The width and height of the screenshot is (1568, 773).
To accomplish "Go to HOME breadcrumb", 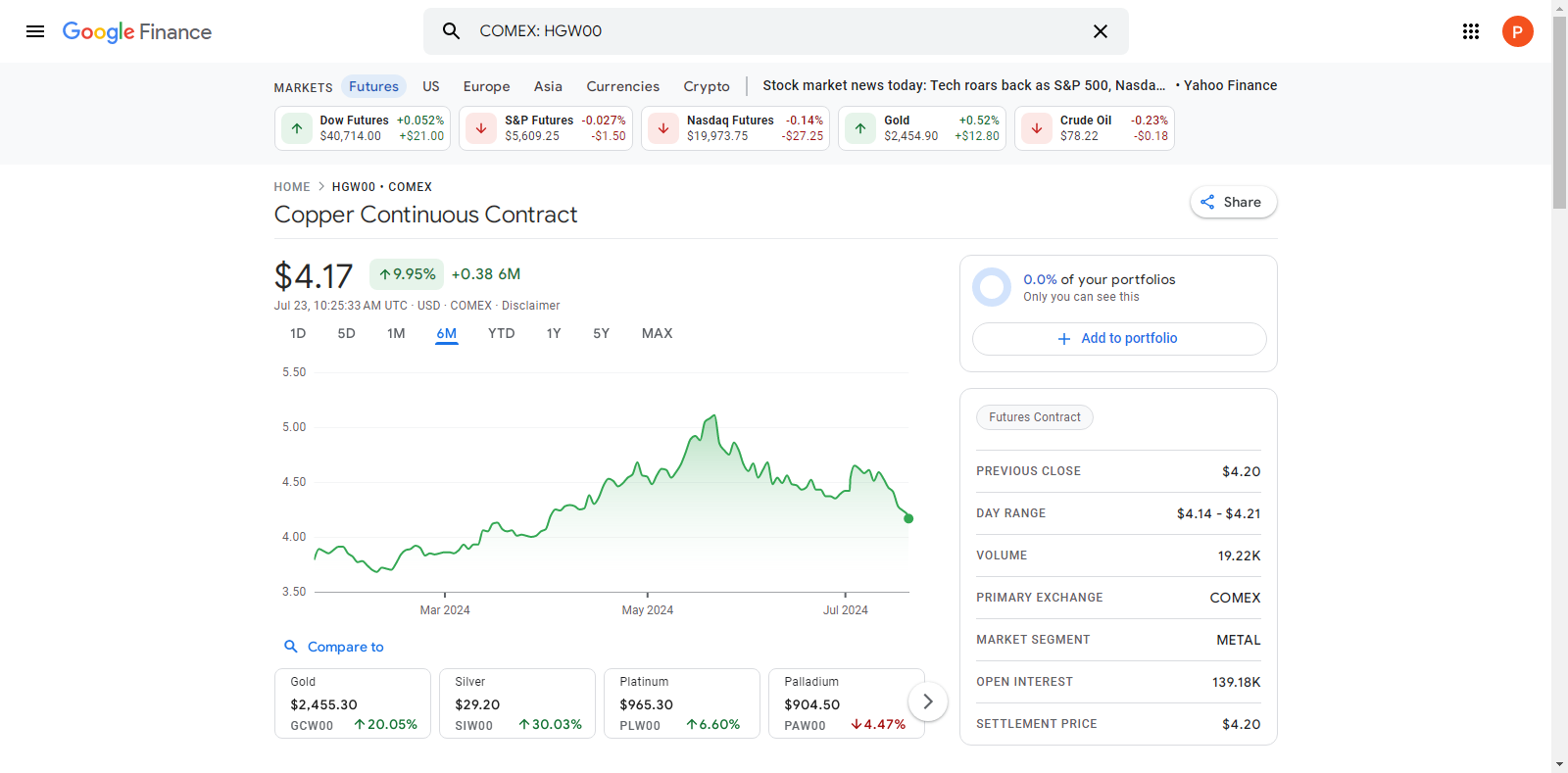I will (292, 187).
